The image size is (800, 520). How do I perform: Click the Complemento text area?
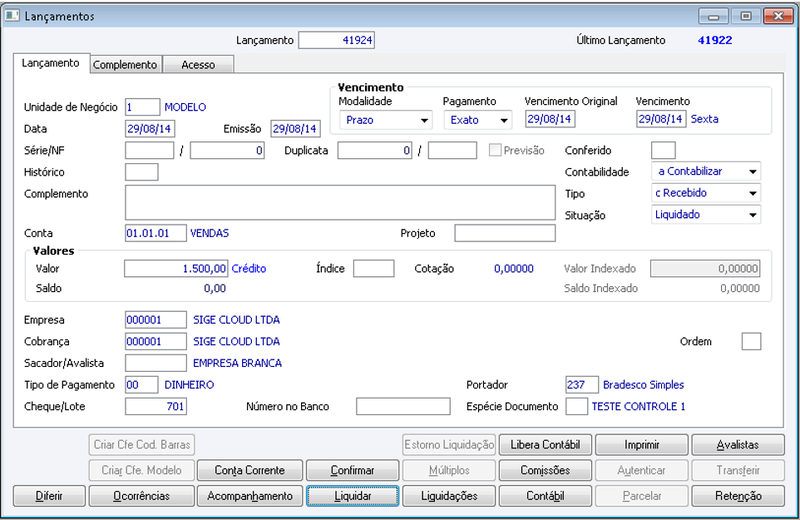(x=340, y=203)
